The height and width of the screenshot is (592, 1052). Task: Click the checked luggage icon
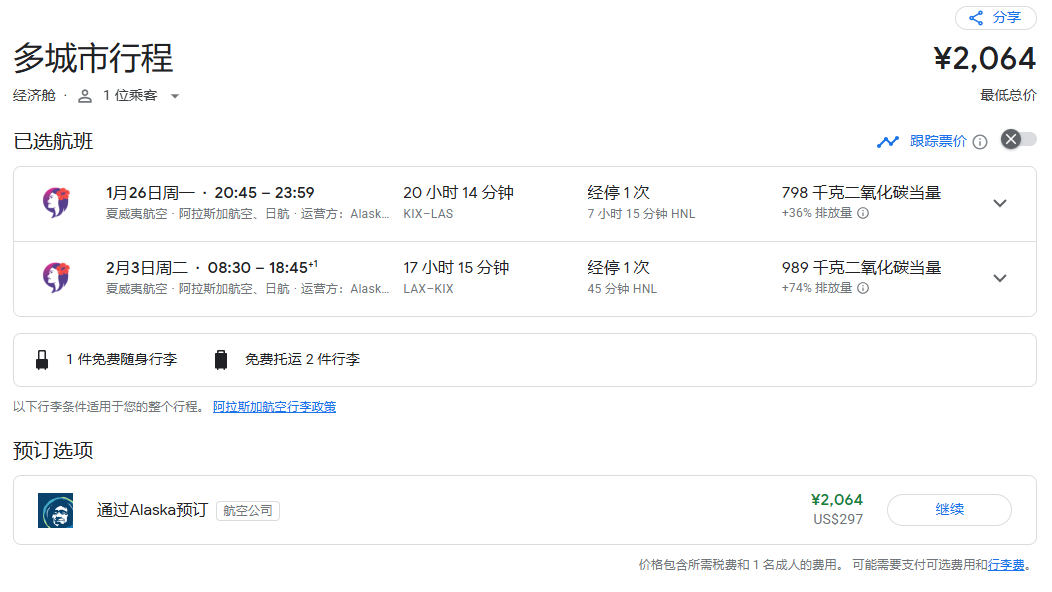[221, 360]
